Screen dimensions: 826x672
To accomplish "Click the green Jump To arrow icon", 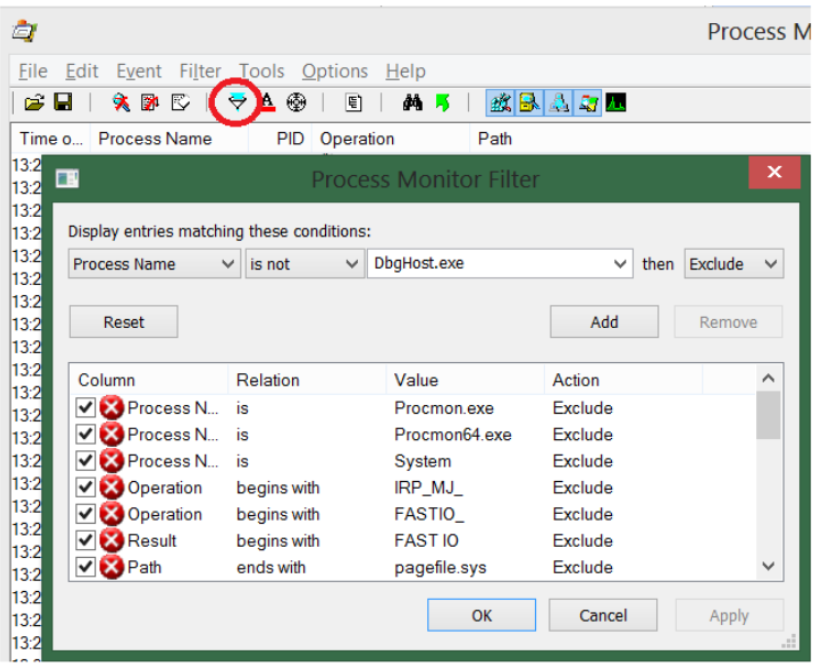I will (441, 102).
